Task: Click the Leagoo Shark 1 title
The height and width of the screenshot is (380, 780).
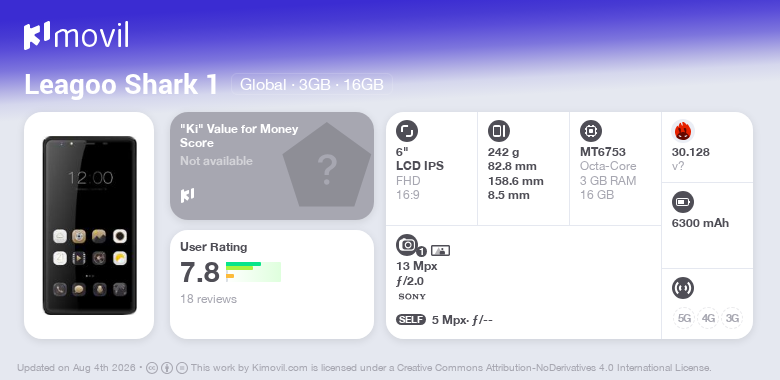Action: pyautogui.click(x=121, y=85)
